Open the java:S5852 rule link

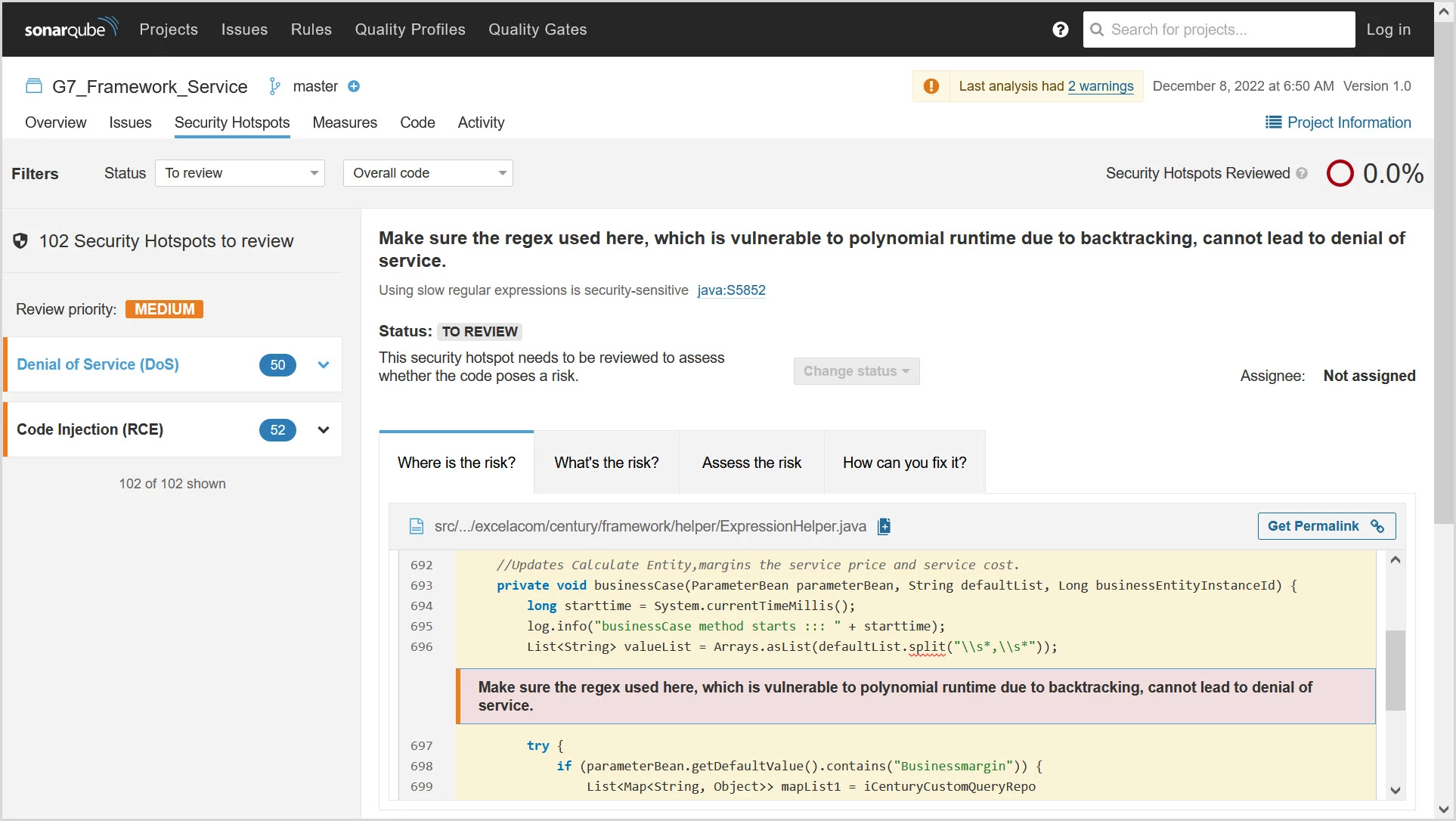pyautogui.click(x=731, y=290)
